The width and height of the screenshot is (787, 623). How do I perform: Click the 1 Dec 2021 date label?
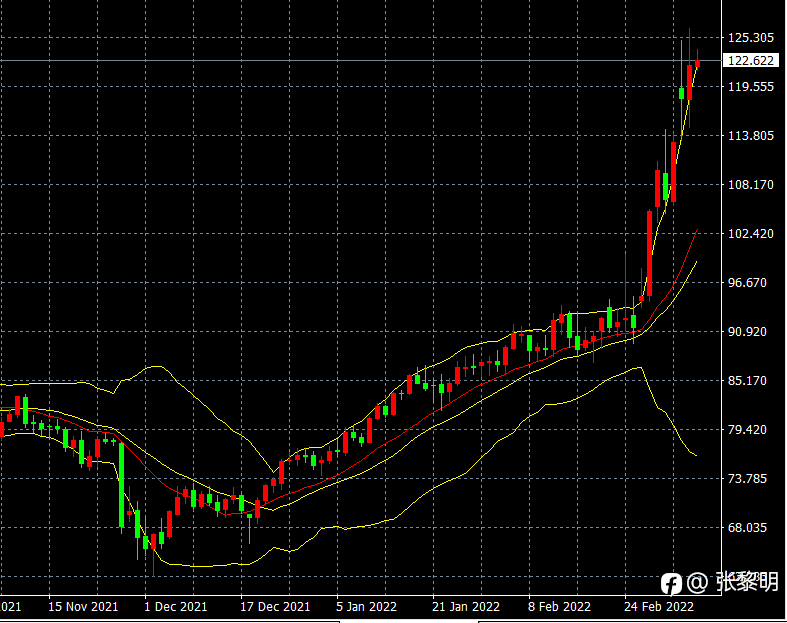175,607
